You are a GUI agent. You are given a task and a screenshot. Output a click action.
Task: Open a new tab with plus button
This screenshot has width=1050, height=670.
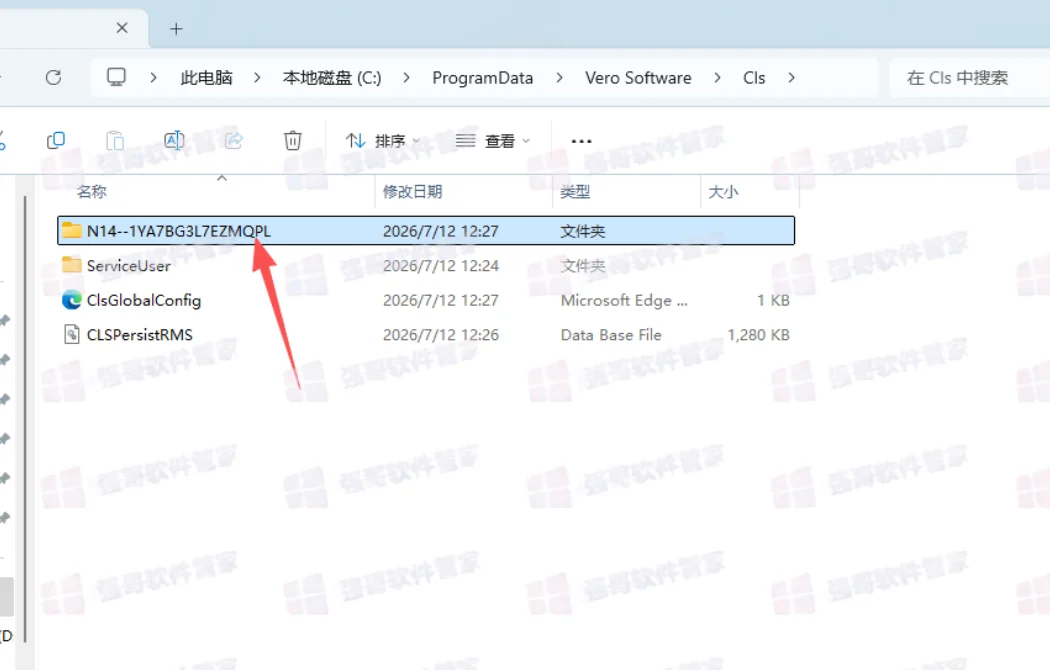[176, 29]
